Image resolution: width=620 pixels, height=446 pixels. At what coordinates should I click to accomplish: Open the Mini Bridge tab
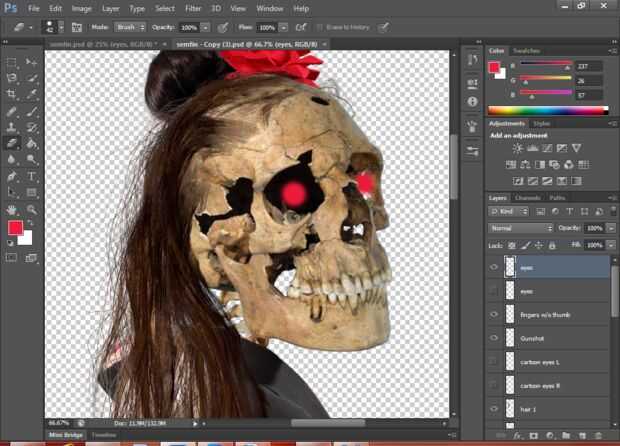coord(66,435)
